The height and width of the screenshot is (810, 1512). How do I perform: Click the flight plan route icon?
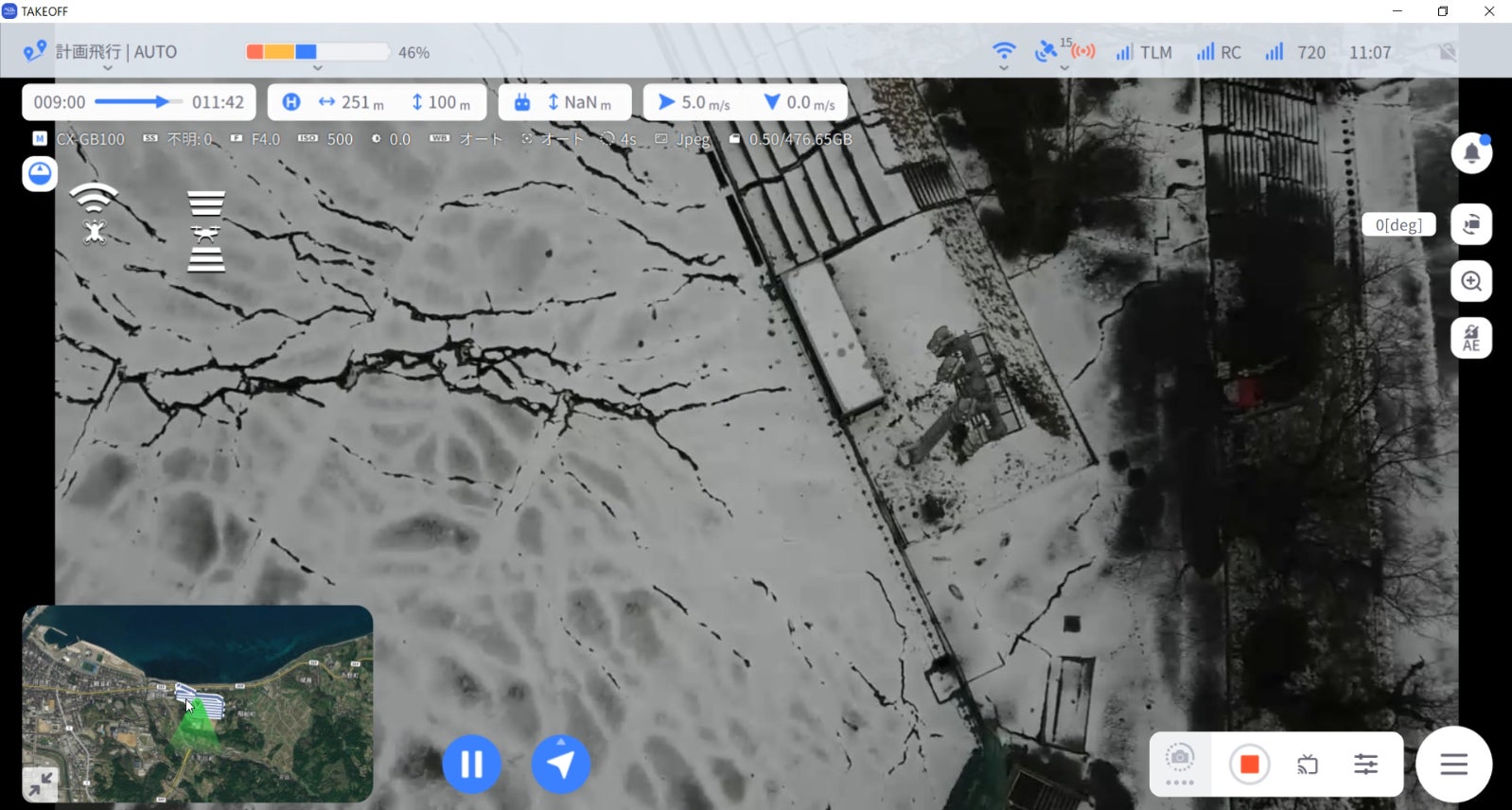[x=34, y=51]
